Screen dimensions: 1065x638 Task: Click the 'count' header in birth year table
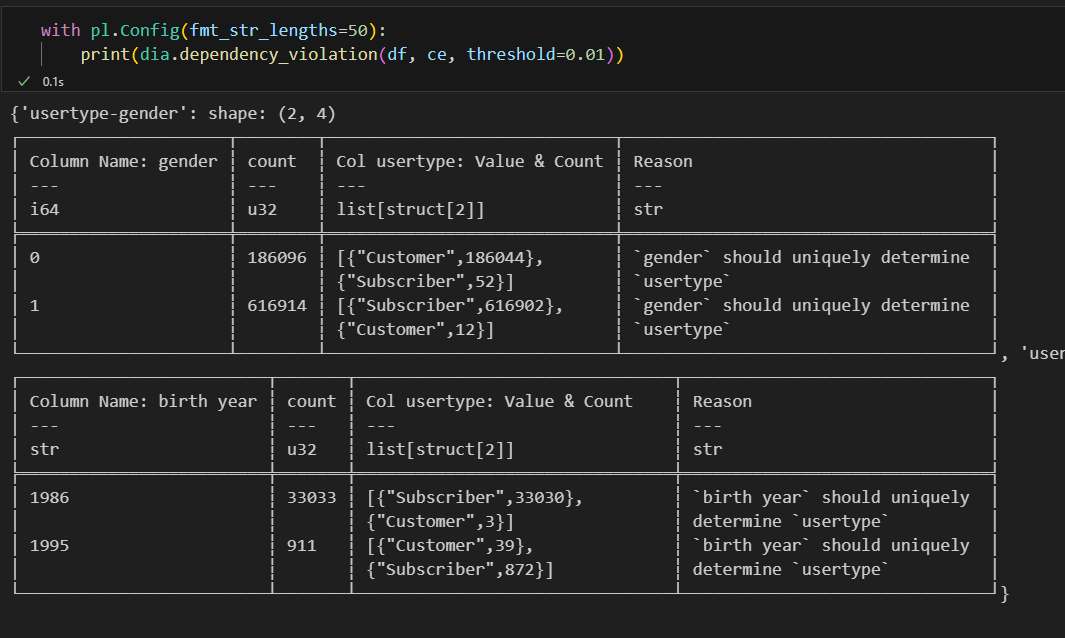pos(311,402)
